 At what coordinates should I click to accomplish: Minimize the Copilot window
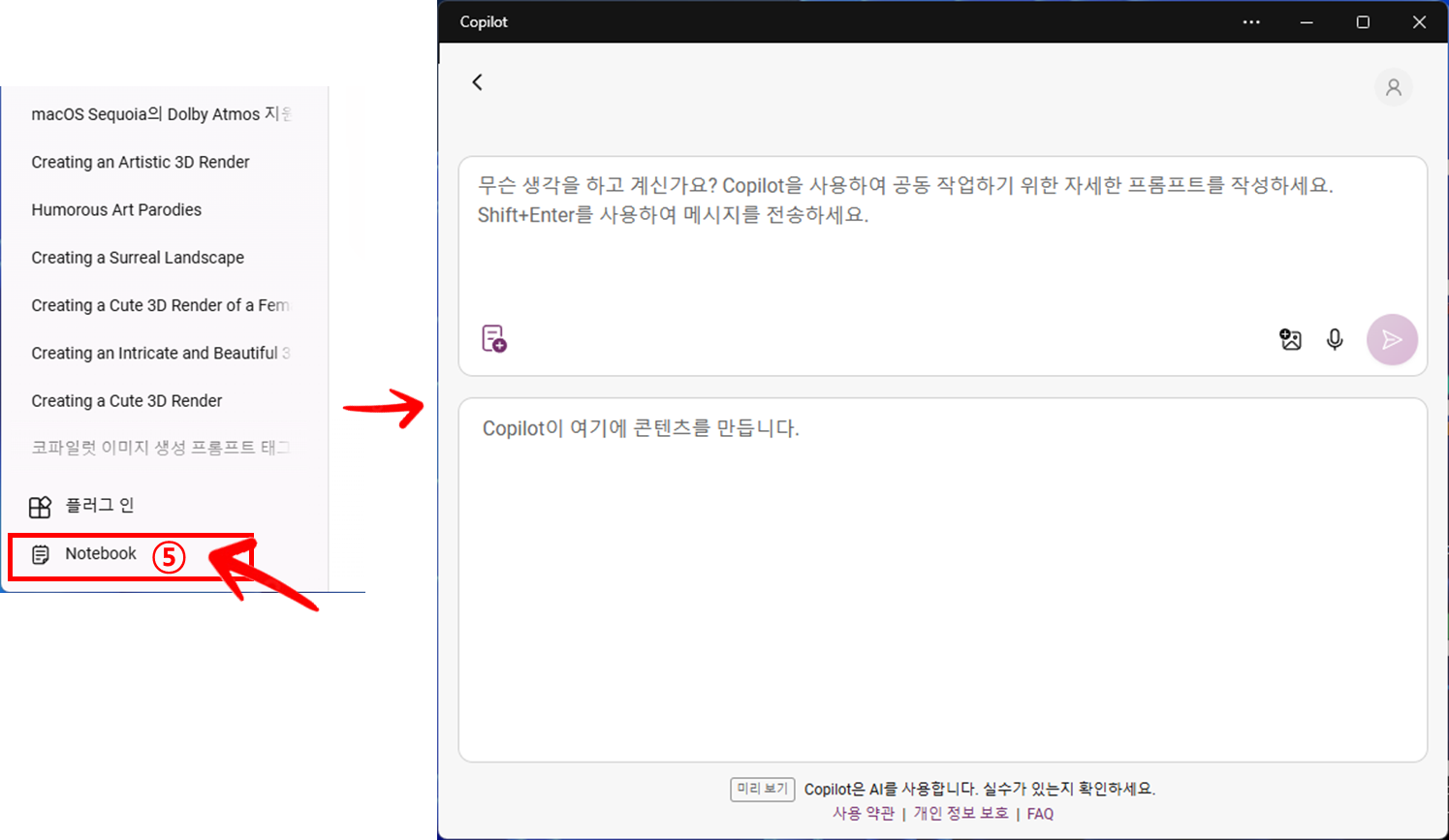(1307, 22)
